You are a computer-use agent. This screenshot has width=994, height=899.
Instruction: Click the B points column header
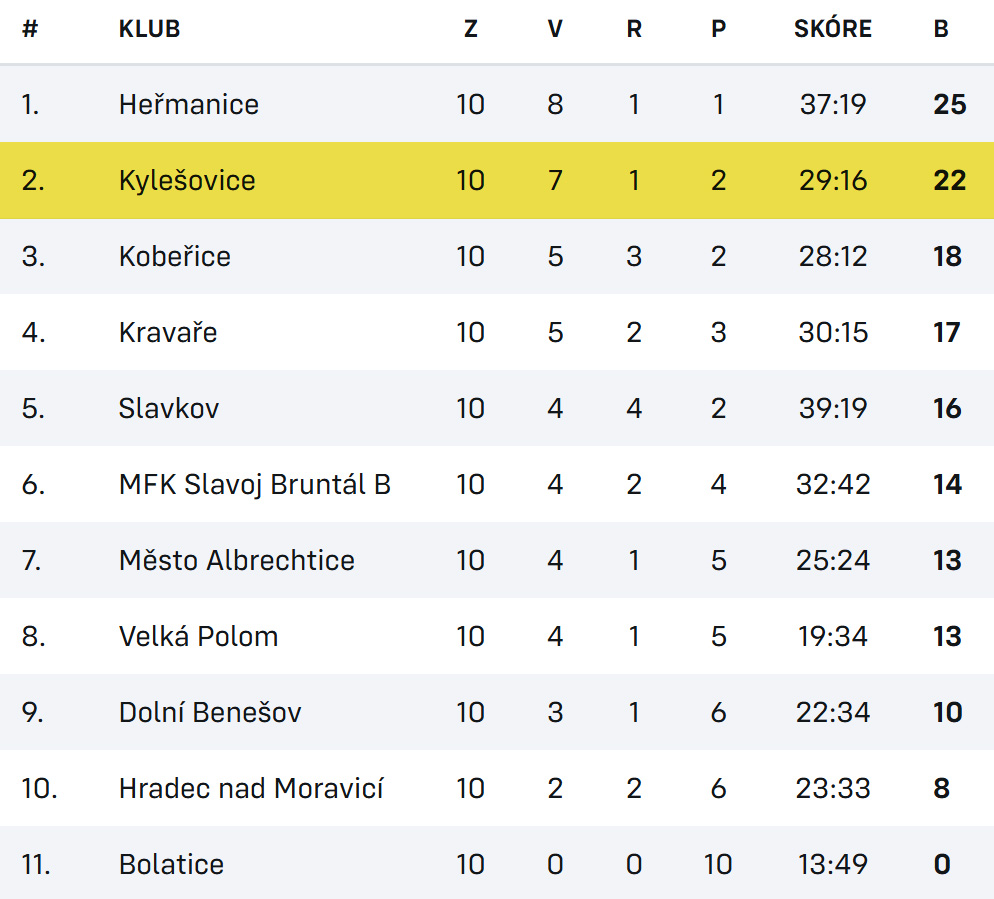pos(941,29)
